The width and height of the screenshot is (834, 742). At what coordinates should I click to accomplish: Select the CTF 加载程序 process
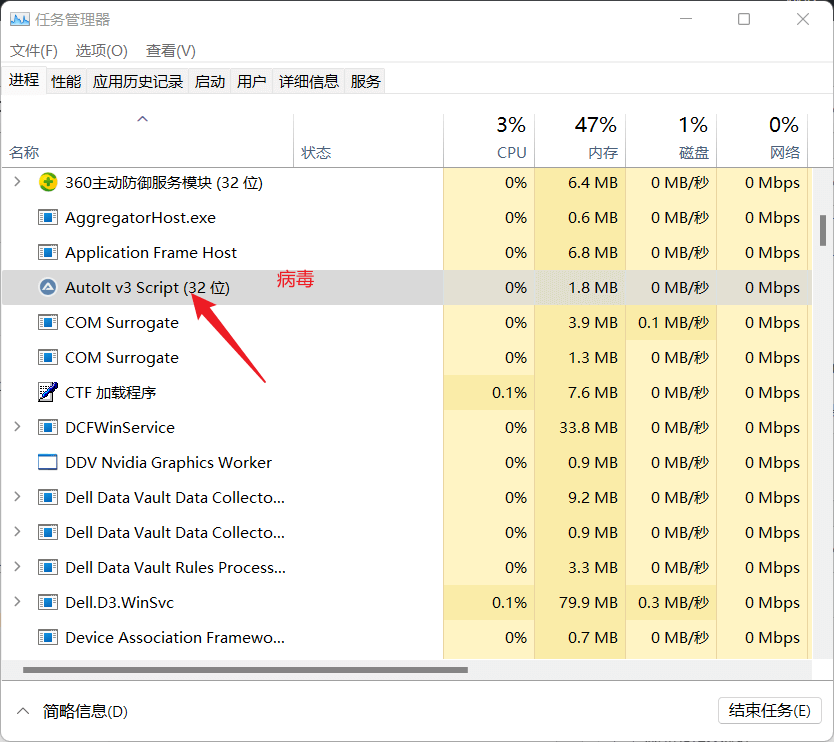pyautogui.click(x=110, y=393)
